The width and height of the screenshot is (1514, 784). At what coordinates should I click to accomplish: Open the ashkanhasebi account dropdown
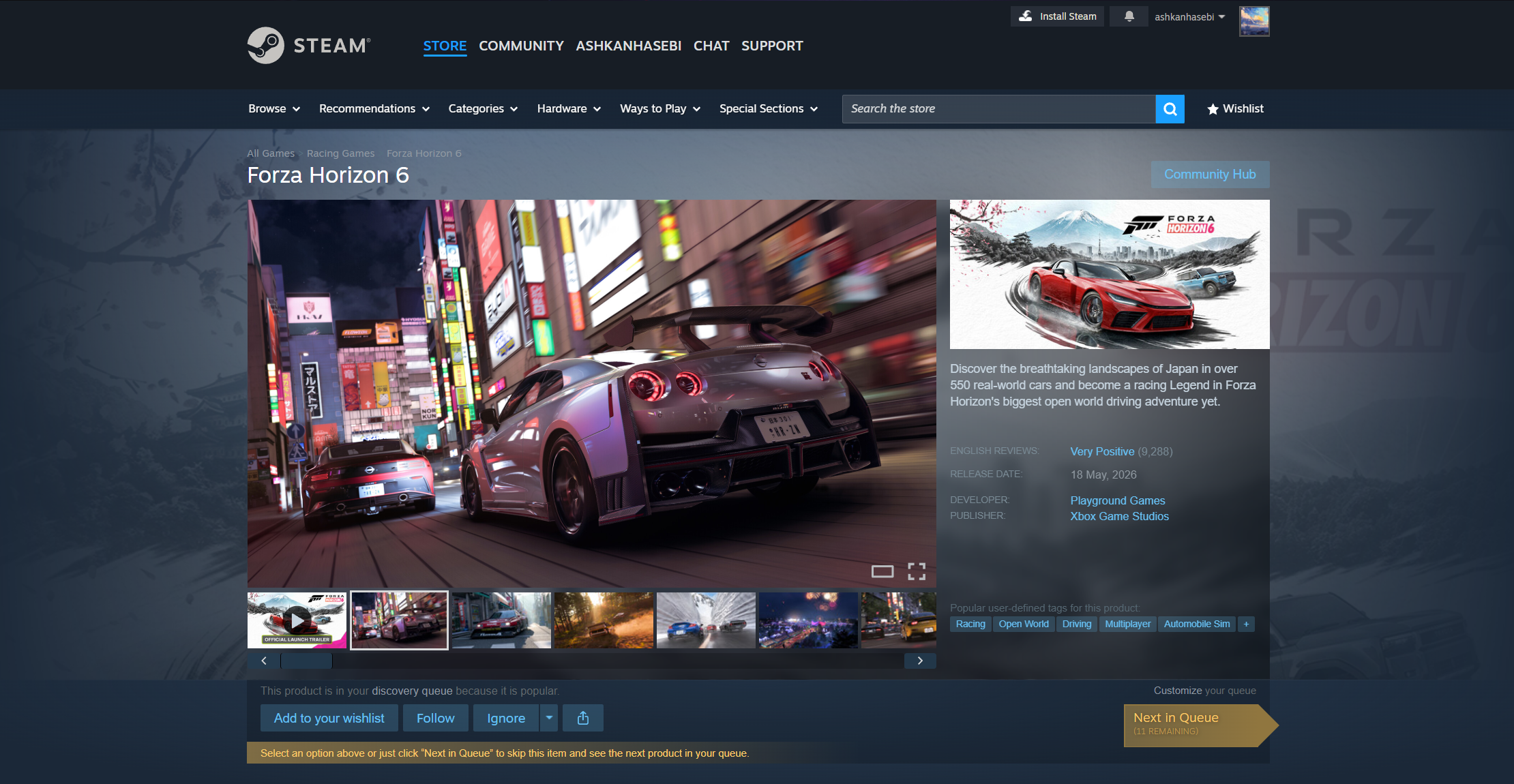(1190, 17)
